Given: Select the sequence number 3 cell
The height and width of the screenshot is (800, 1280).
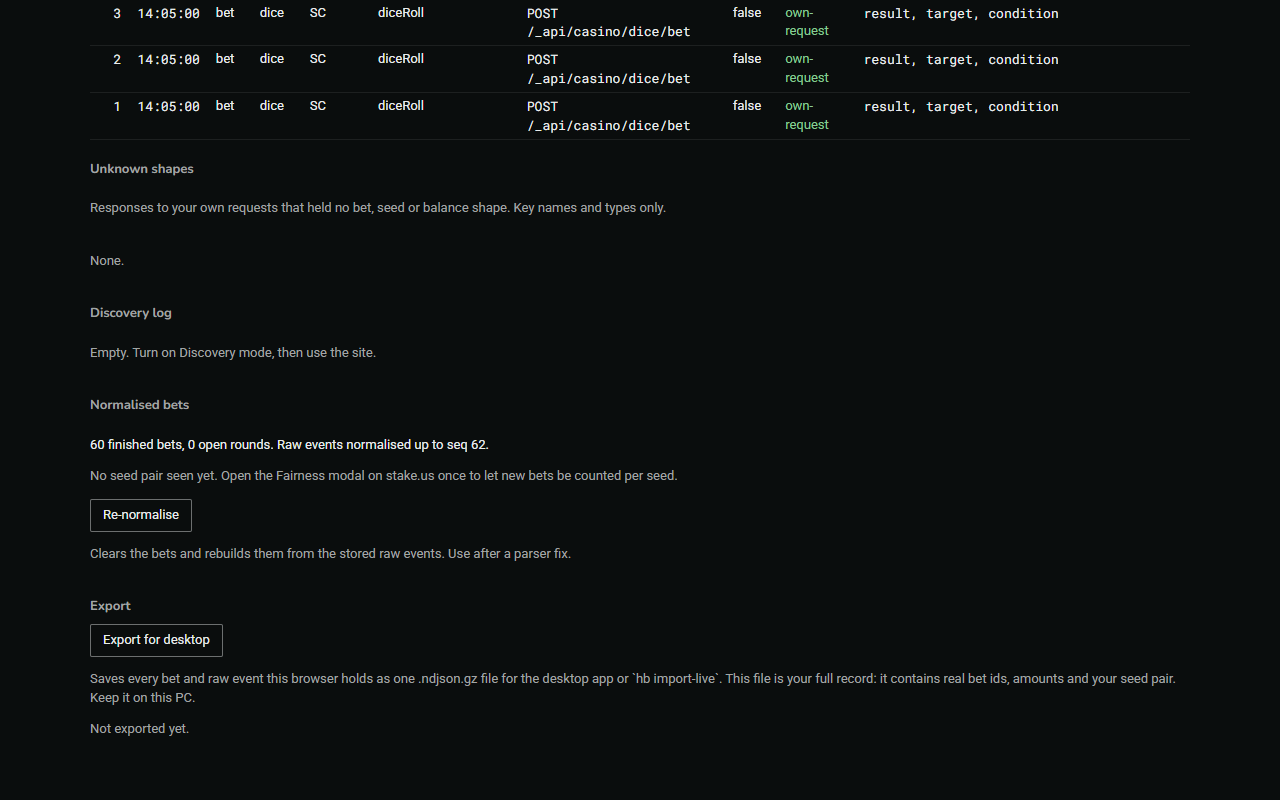Looking at the screenshot, I should pyautogui.click(x=117, y=14).
